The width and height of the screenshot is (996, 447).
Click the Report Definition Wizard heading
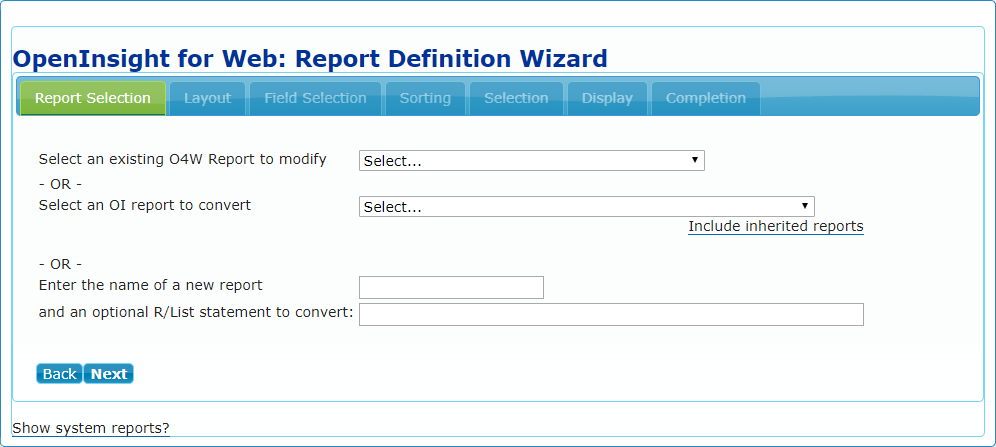[x=310, y=58]
